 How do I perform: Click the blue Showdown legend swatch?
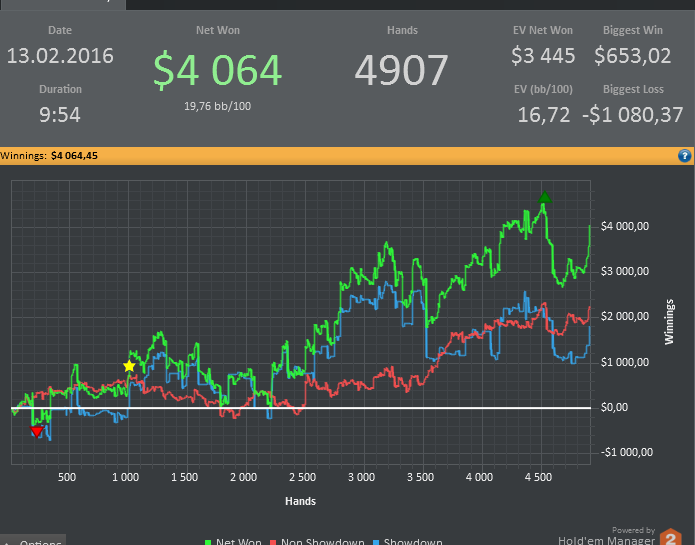tap(376, 542)
